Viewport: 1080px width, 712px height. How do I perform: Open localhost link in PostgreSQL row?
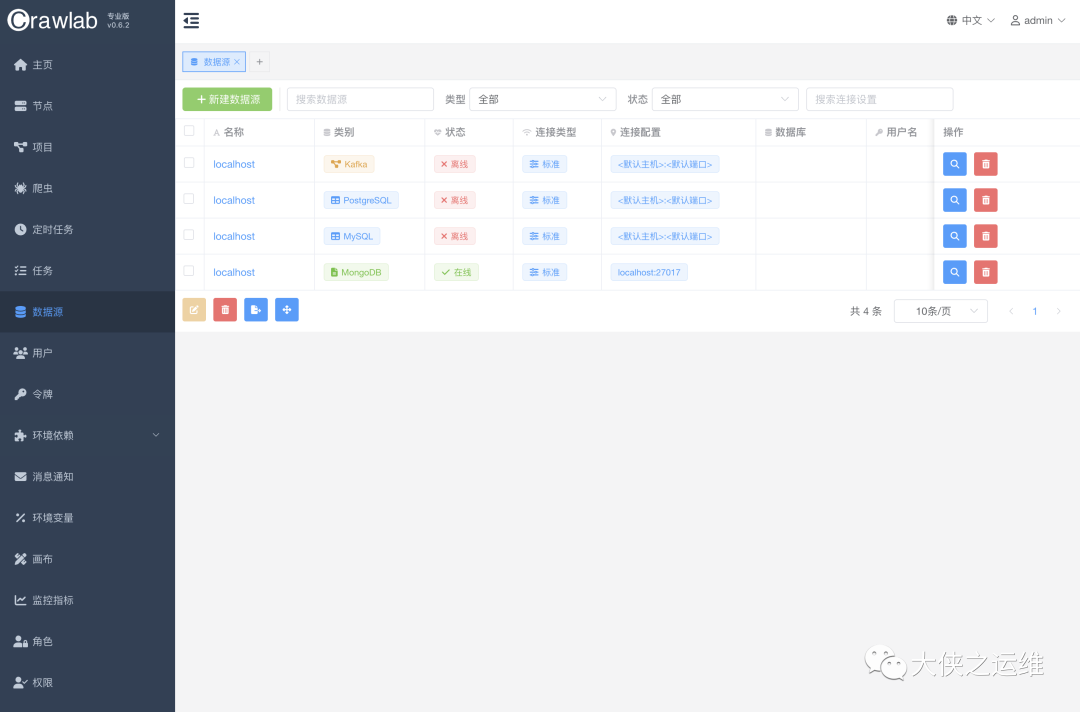click(234, 200)
